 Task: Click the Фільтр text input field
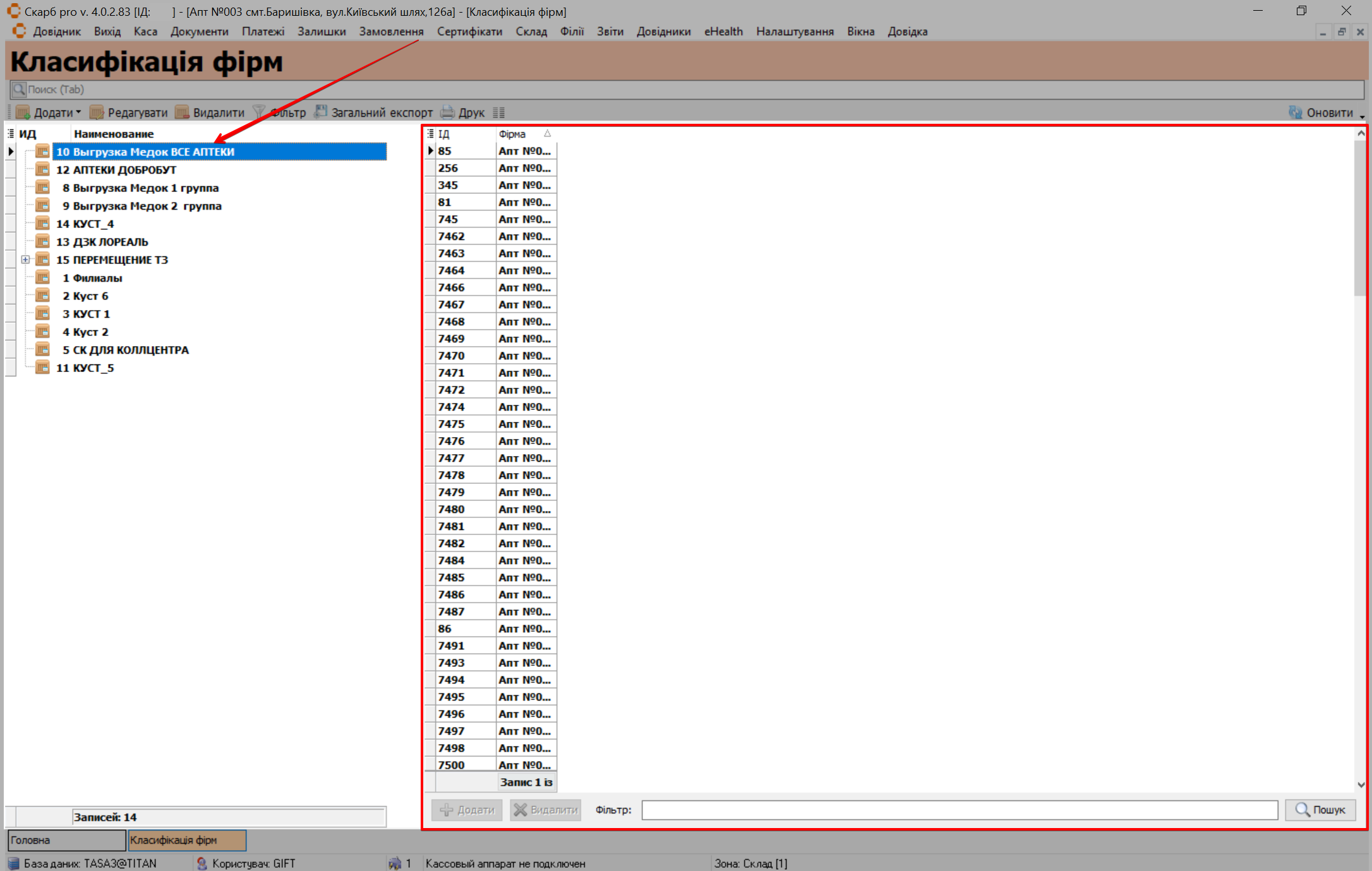[x=959, y=810]
